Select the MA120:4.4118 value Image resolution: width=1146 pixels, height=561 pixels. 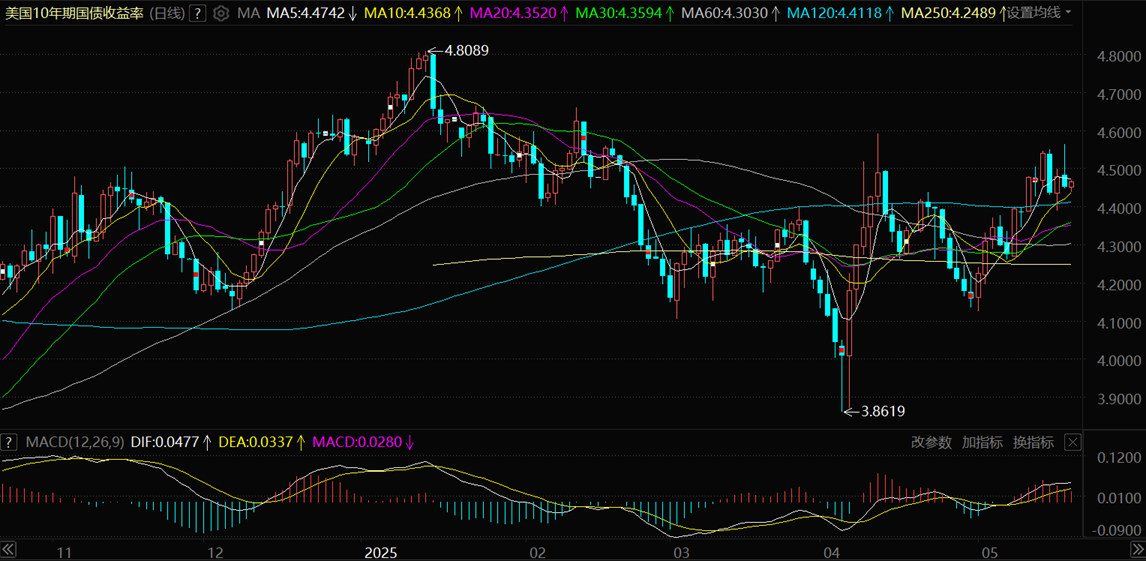(833, 12)
